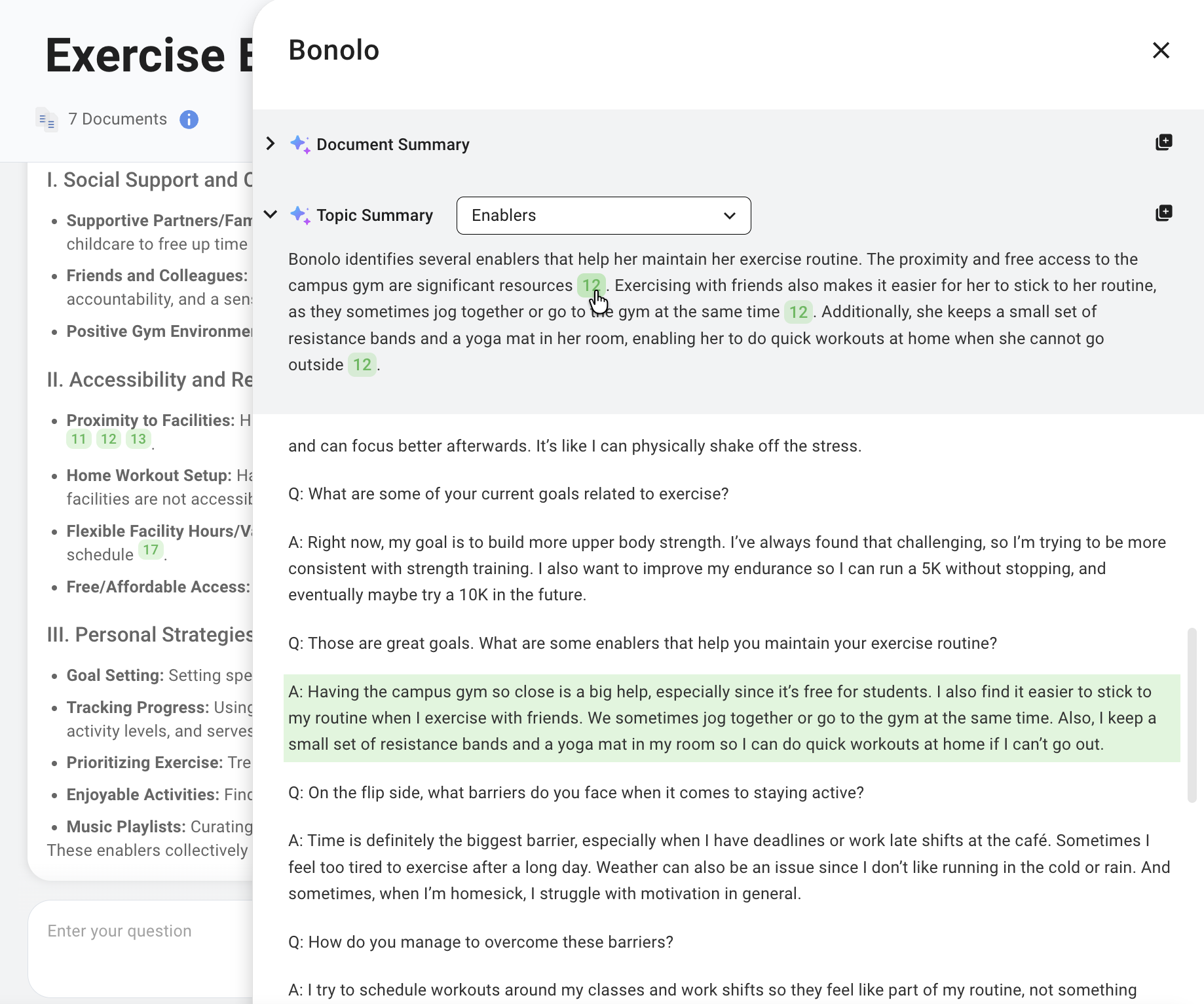Collapse the Topic Summary section

point(271,214)
